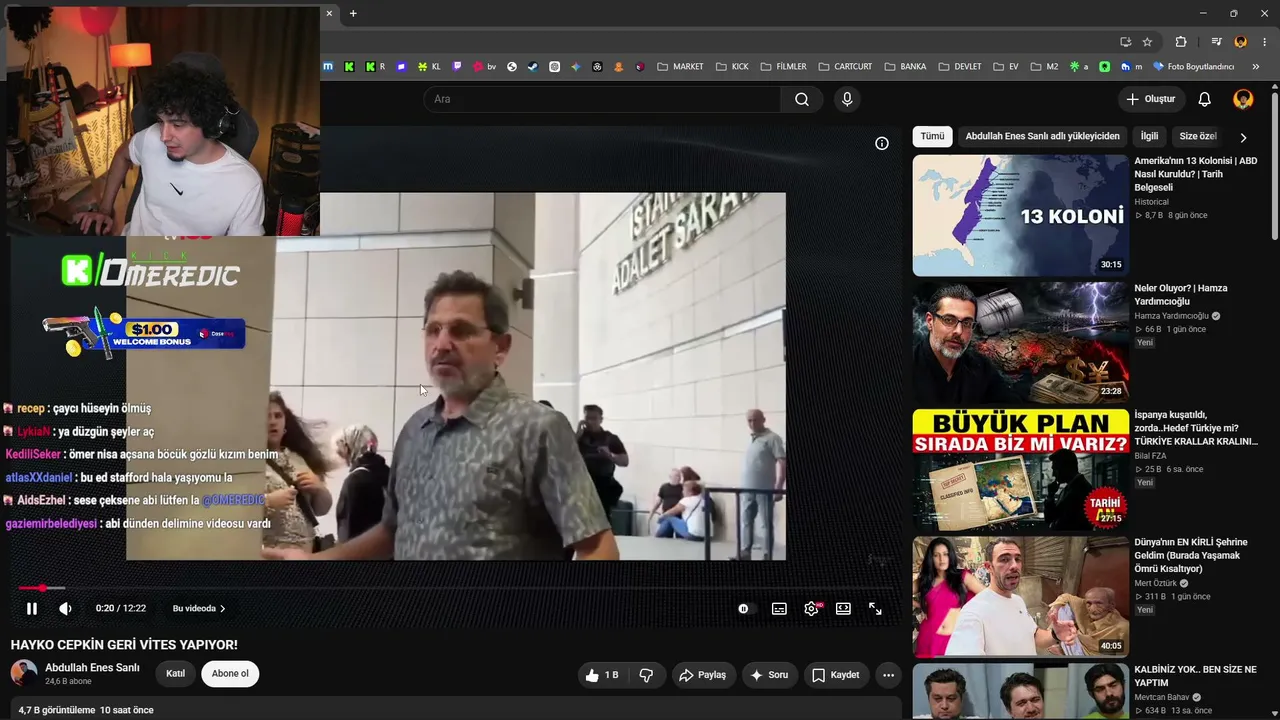Open more actions ellipsis menu
The height and width of the screenshot is (720, 1280).
tap(888, 675)
